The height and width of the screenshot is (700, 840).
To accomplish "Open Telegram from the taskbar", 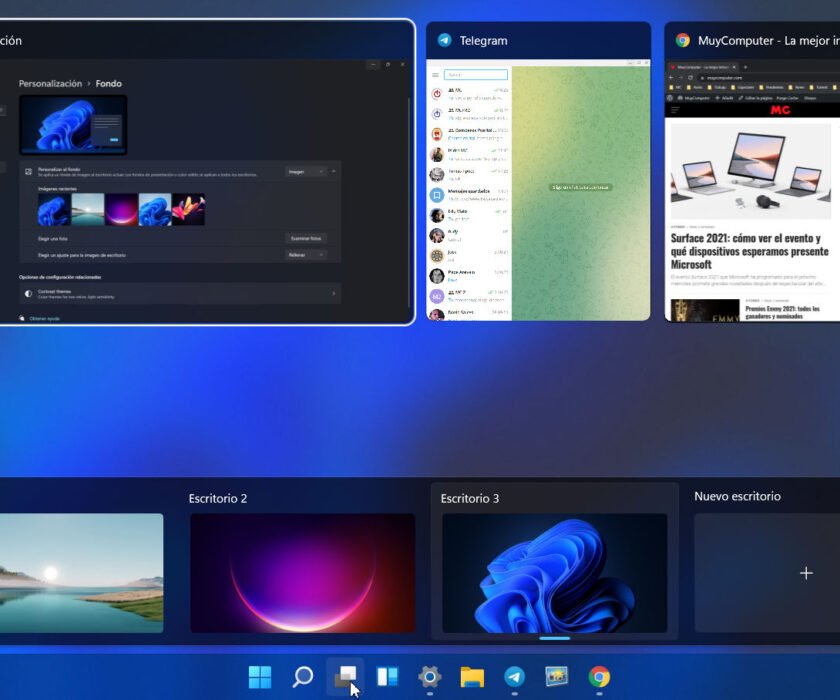I will tap(514, 677).
